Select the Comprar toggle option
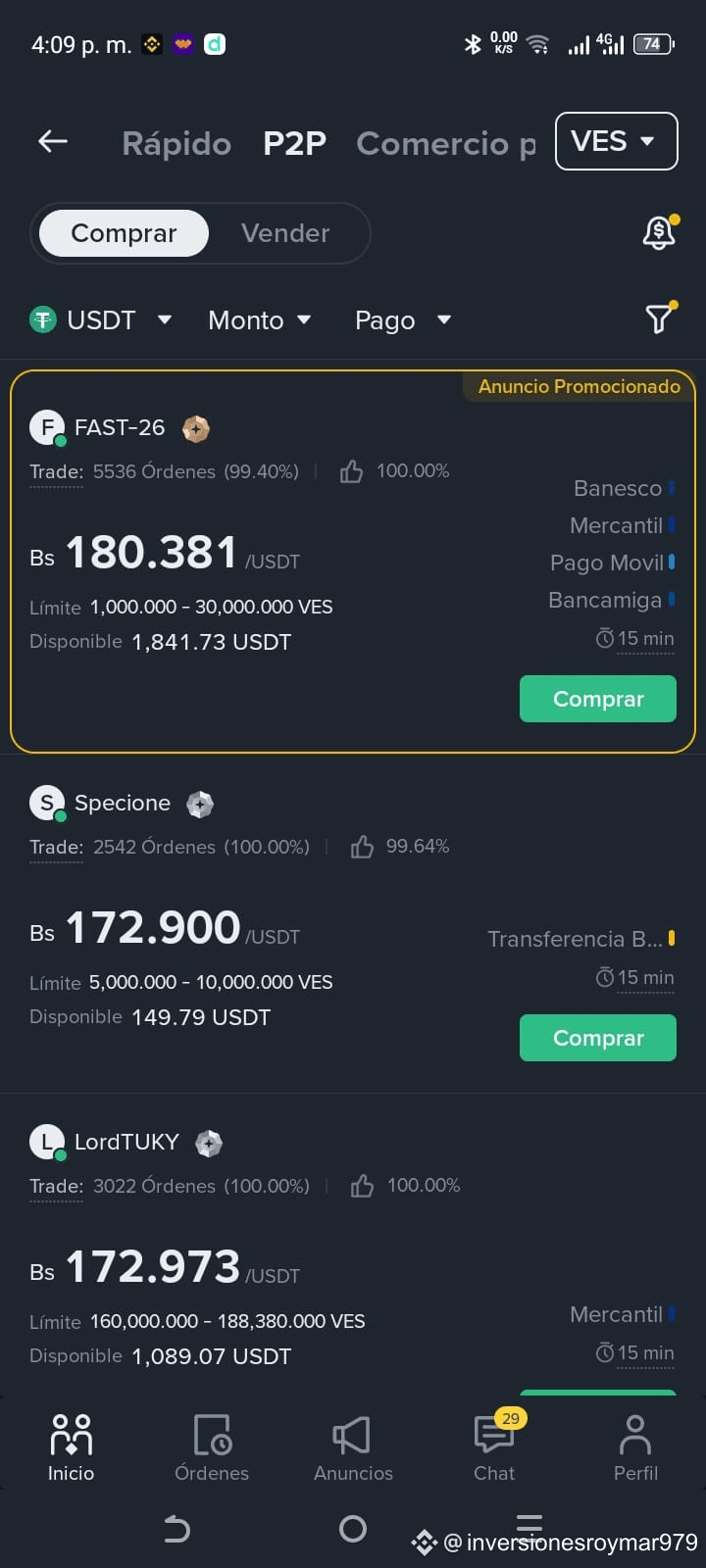 124,233
